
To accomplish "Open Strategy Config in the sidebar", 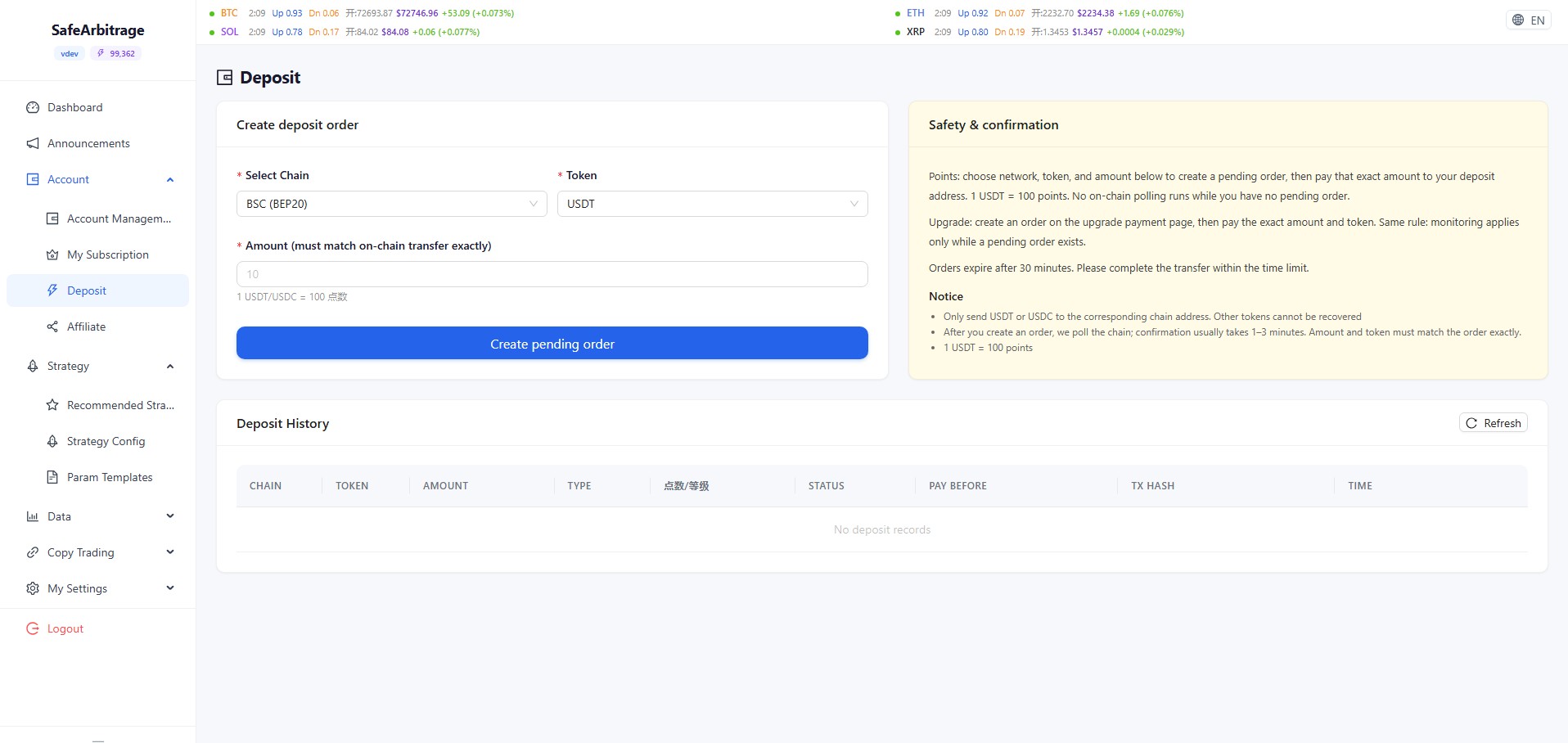I will (106, 441).
